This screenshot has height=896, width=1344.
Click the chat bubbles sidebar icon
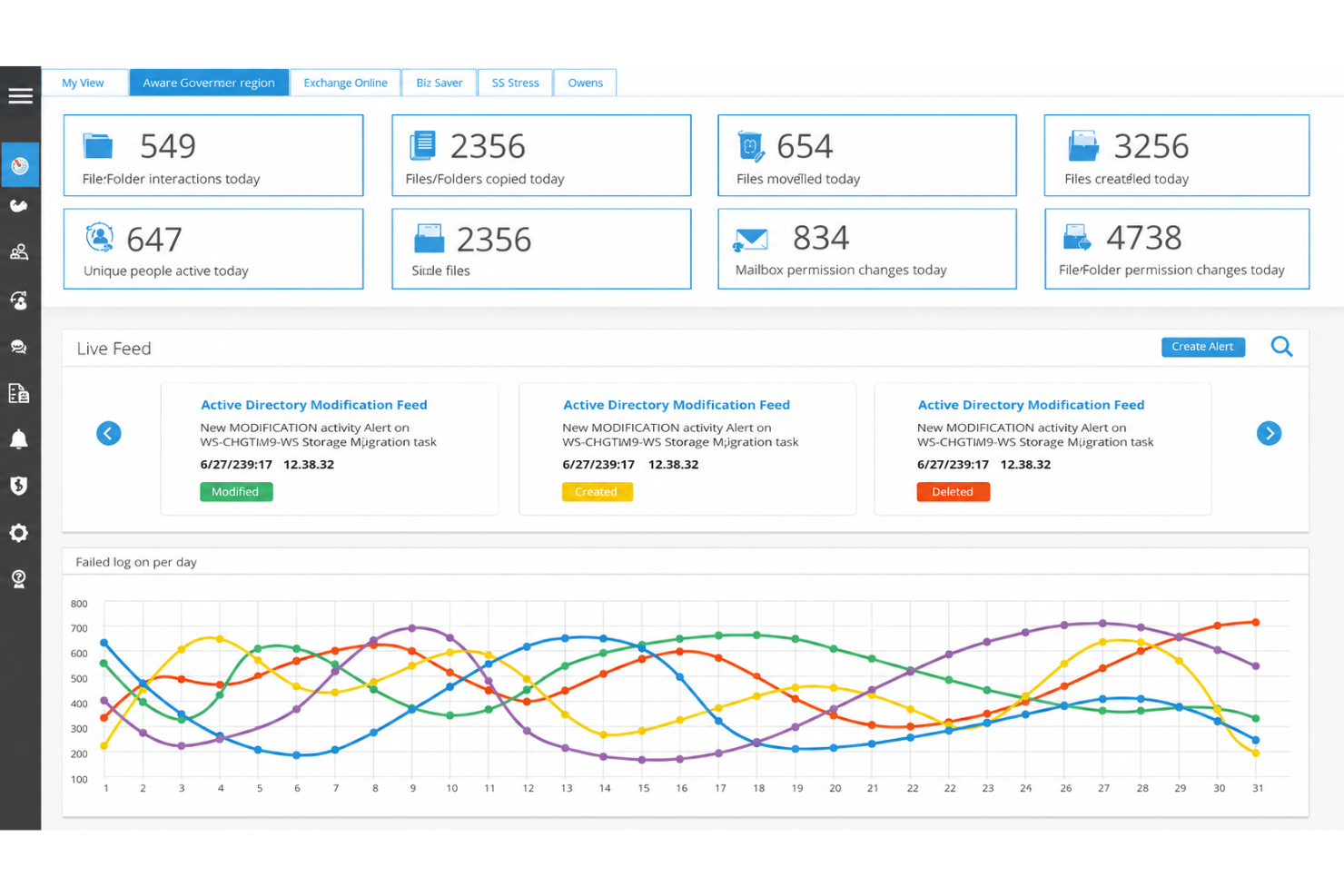coord(19,347)
